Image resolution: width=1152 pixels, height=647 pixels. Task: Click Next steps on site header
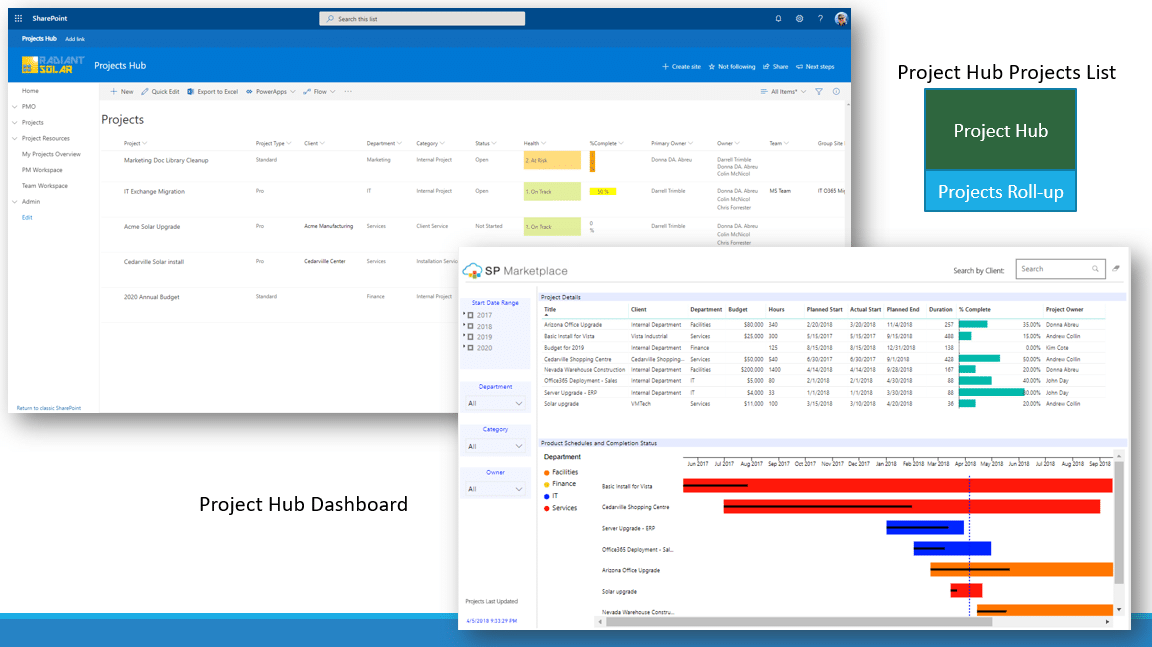(816, 67)
